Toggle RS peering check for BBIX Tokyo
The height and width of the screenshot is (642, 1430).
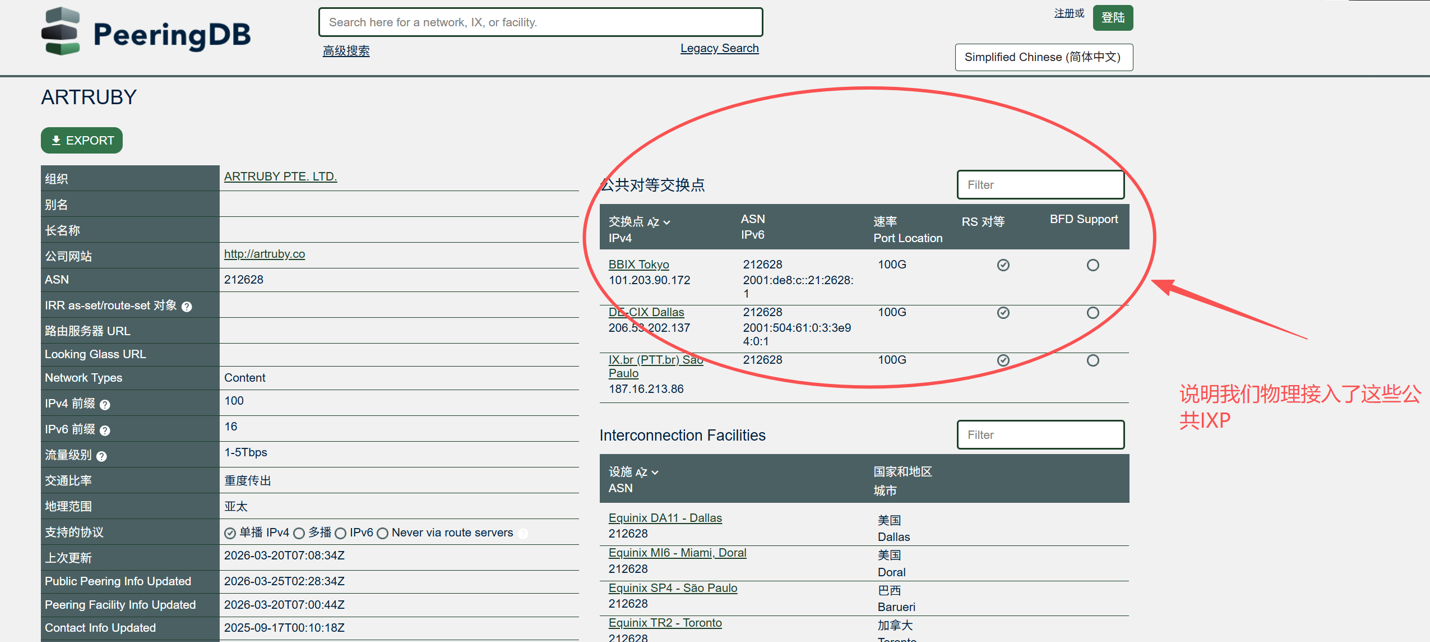[1003, 265]
